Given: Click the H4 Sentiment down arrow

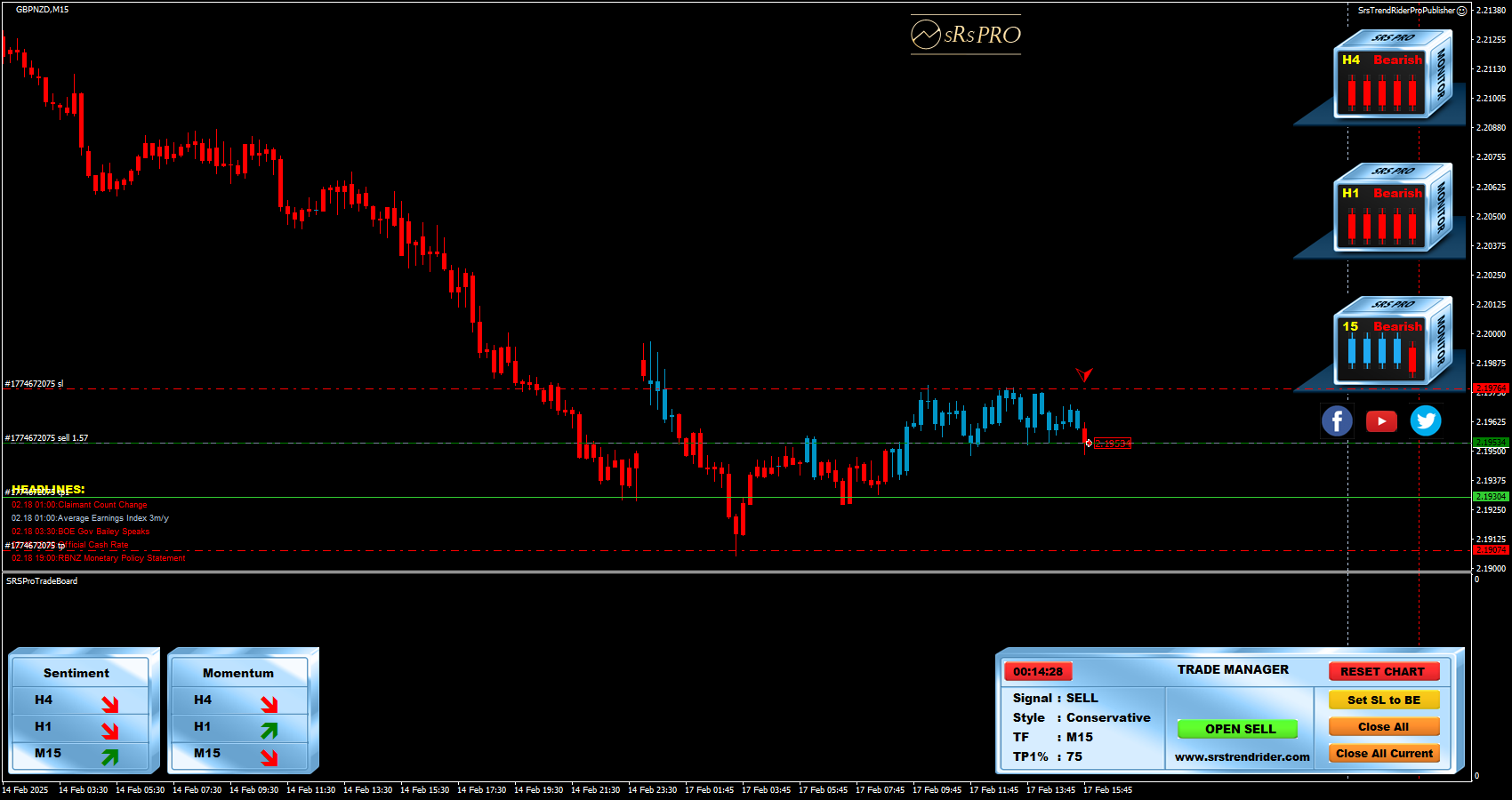Looking at the screenshot, I should click(109, 704).
